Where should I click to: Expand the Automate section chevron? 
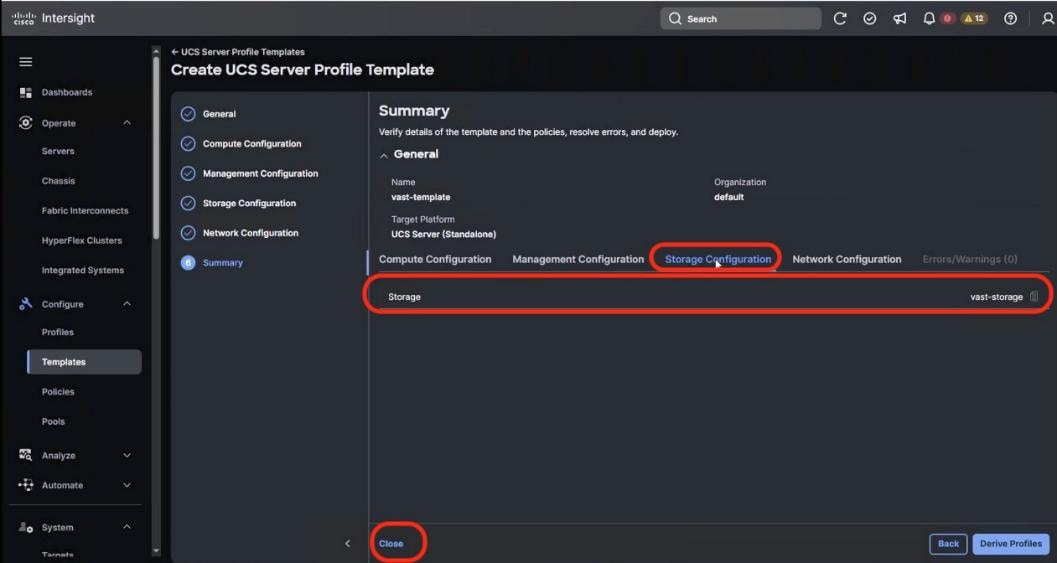click(127, 485)
